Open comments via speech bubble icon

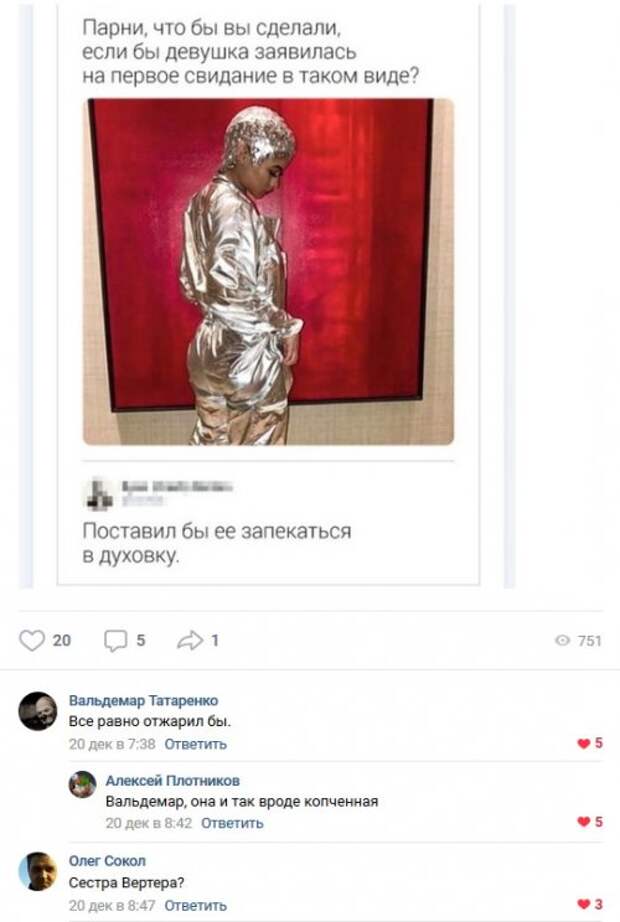pos(115,640)
